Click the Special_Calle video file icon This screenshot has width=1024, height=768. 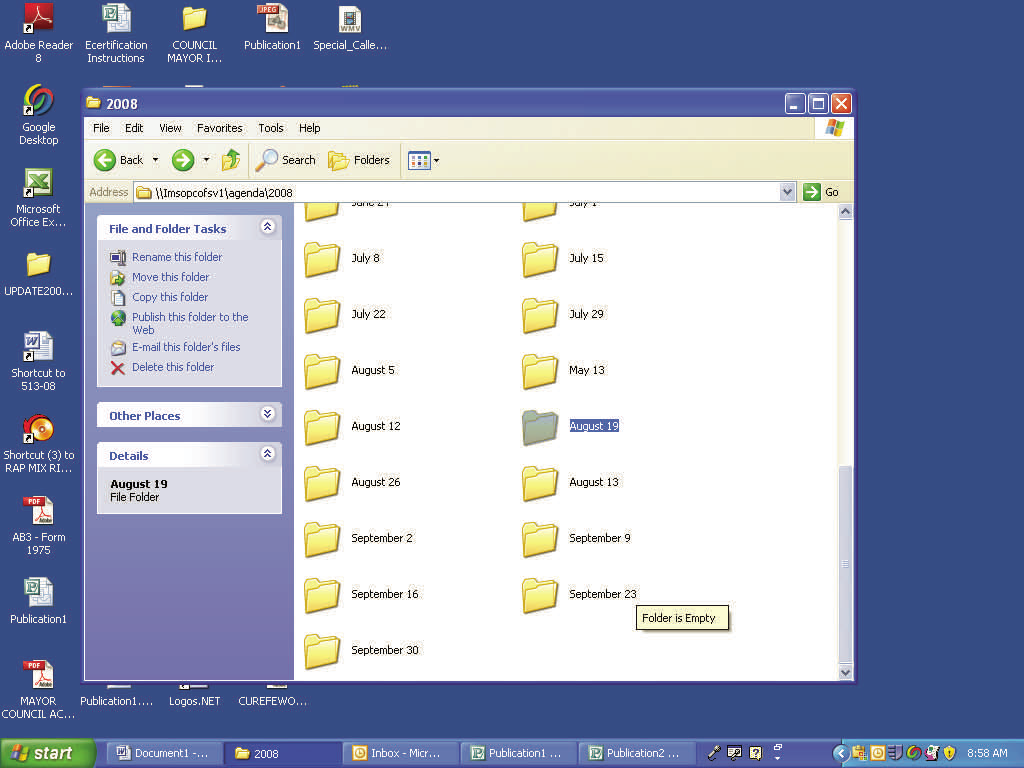click(350, 27)
